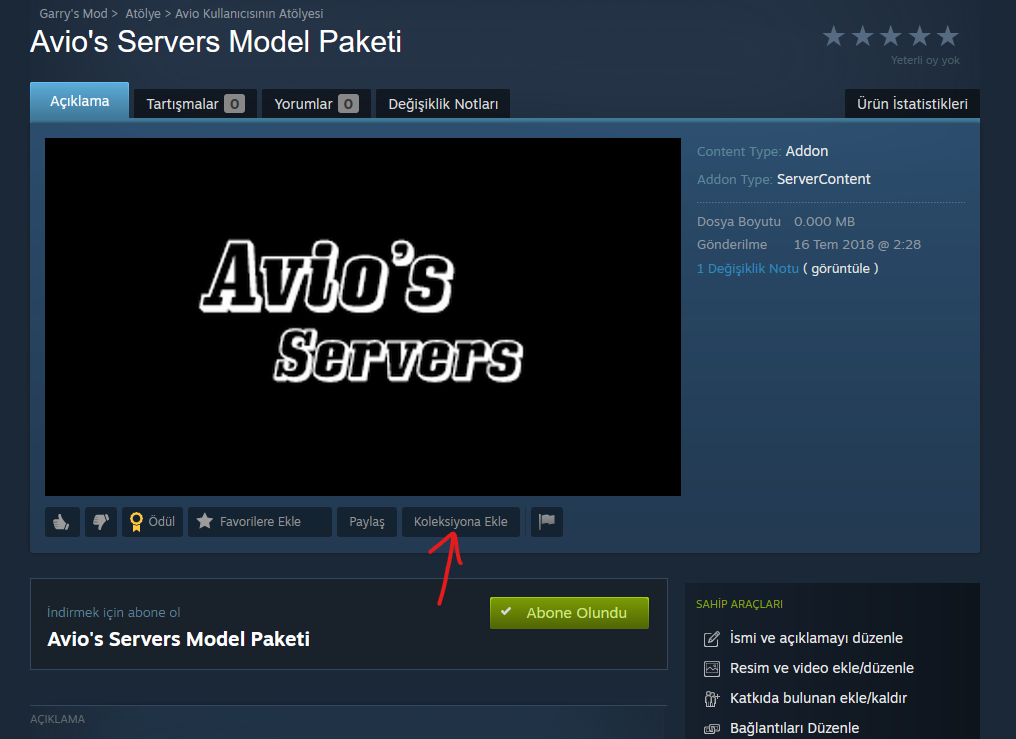Click the görüntüle link
The height and width of the screenshot is (739, 1016).
click(x=840, y=268)
